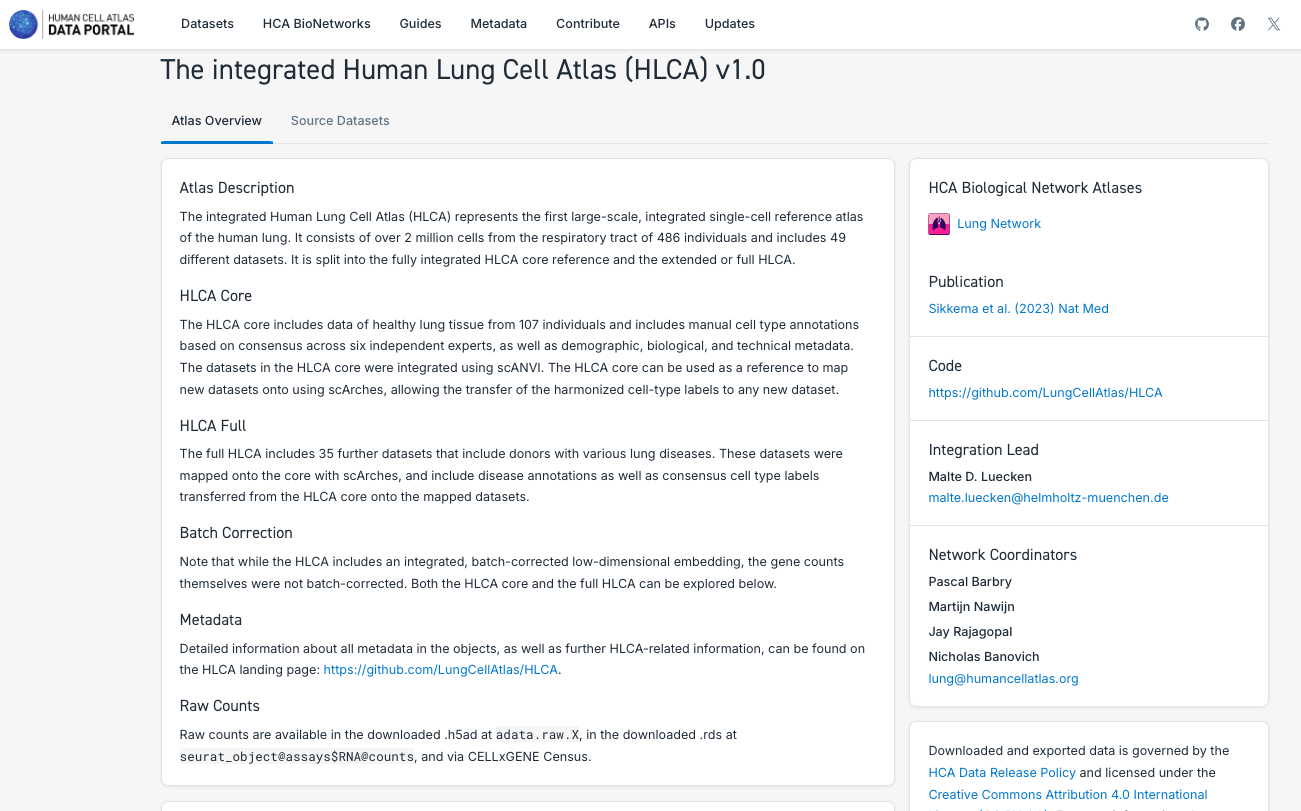Open the Contribute navigation item
Image resolution: width=1301 pixels, height=811 pixels.
pyautogui.click(x=588, y=24)
